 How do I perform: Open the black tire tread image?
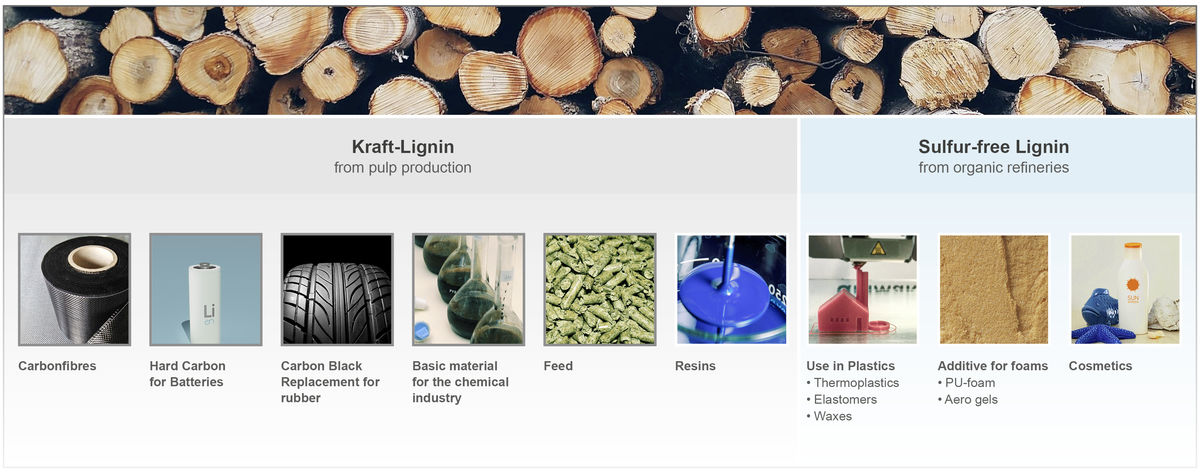337,290
